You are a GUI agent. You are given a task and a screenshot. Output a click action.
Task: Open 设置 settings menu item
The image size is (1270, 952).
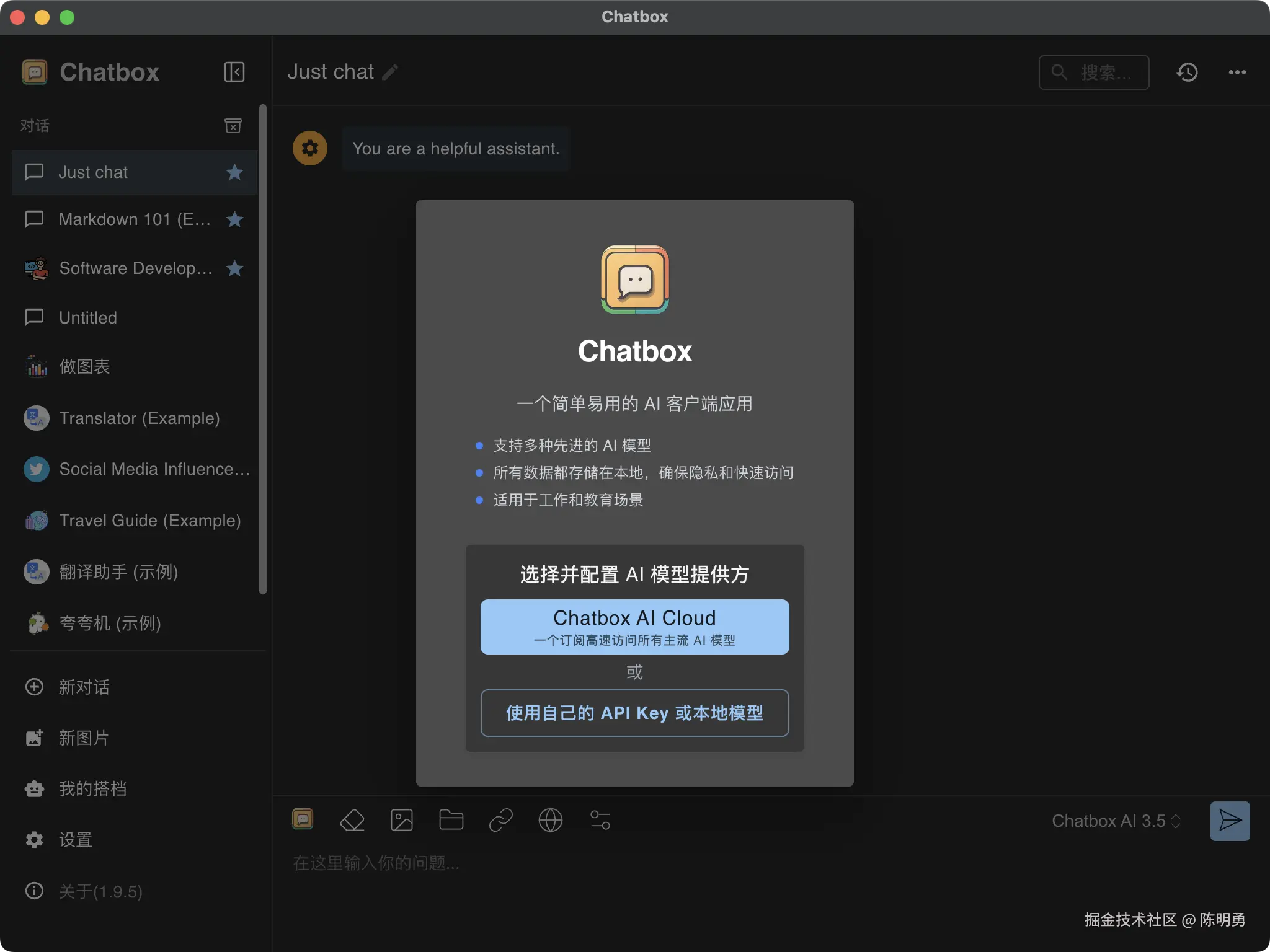click(75, 840)
